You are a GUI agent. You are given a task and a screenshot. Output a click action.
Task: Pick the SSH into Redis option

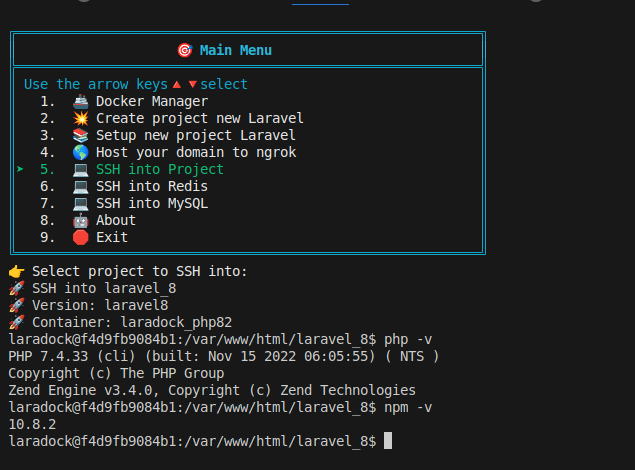[x=152, y=187]
